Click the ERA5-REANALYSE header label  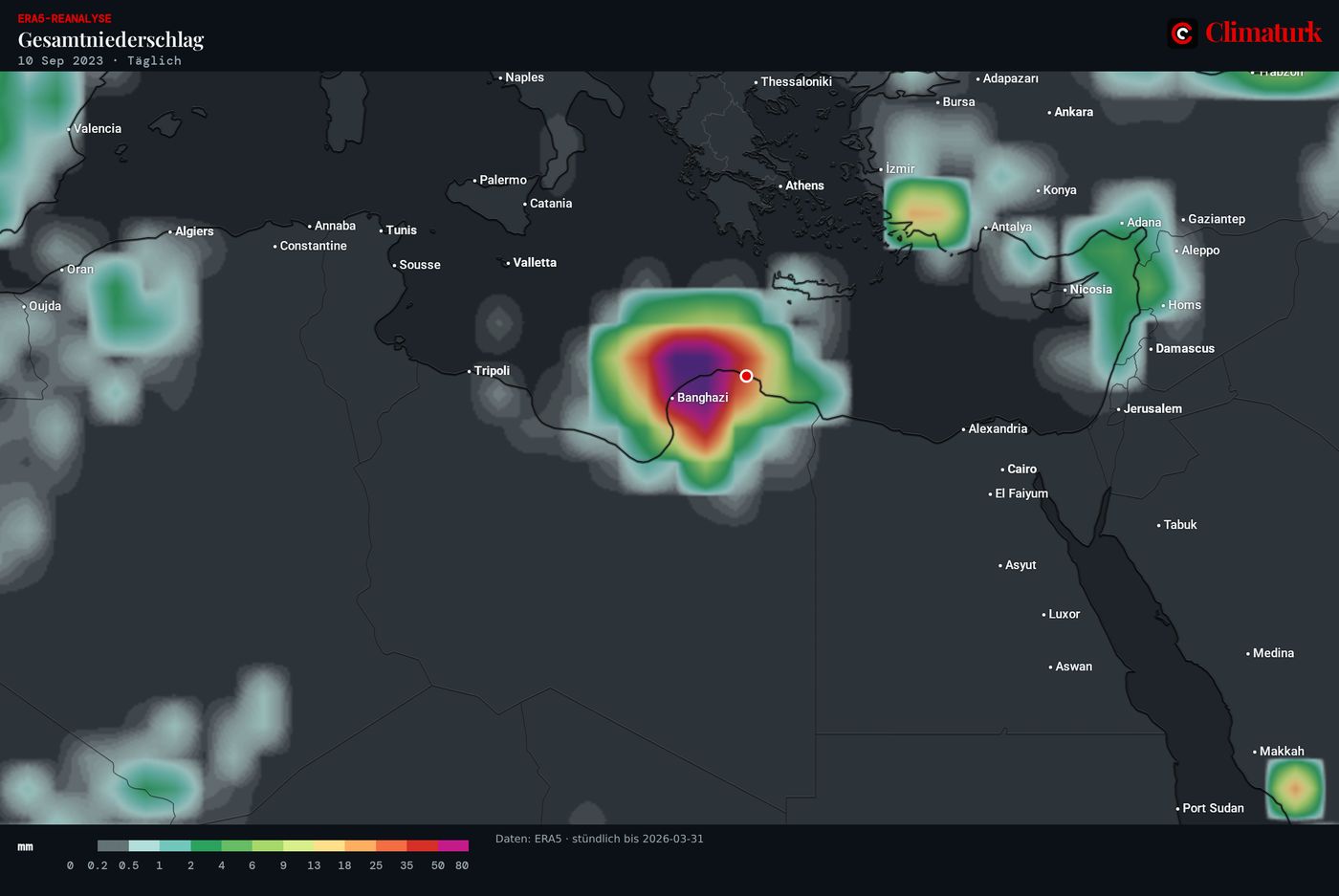(x=64, y=19)
